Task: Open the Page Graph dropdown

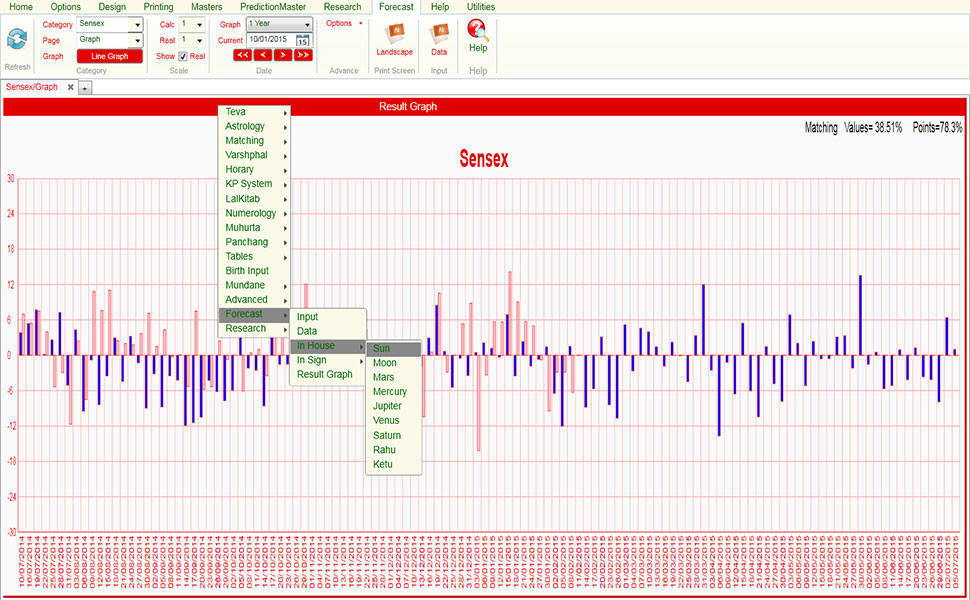Action: point(137,40)
